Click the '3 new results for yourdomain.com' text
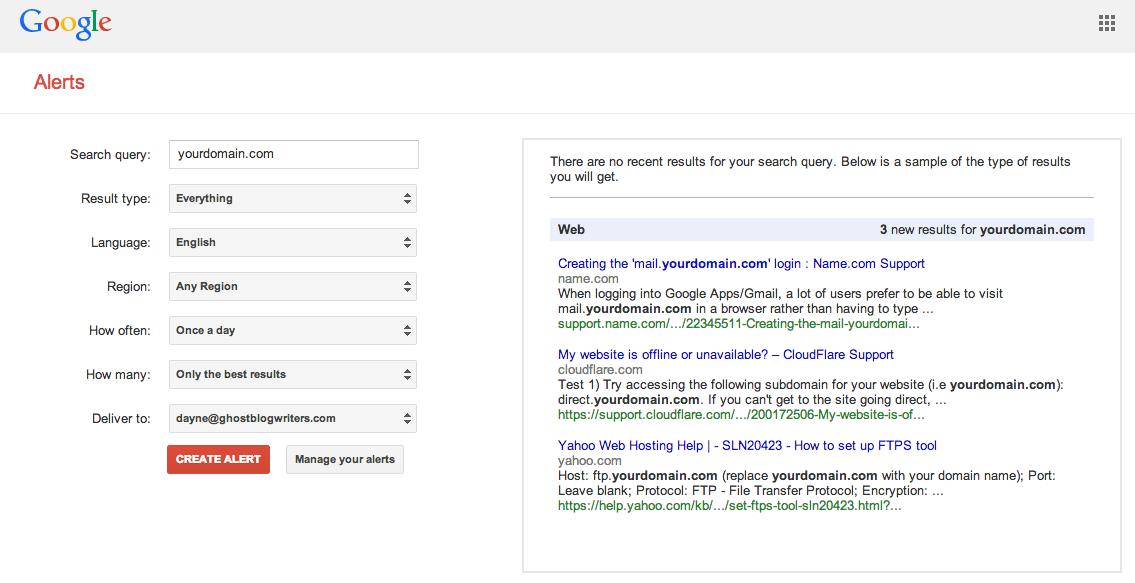The width and height of the screenshot is (1135, 583). (x=982, y=230)
